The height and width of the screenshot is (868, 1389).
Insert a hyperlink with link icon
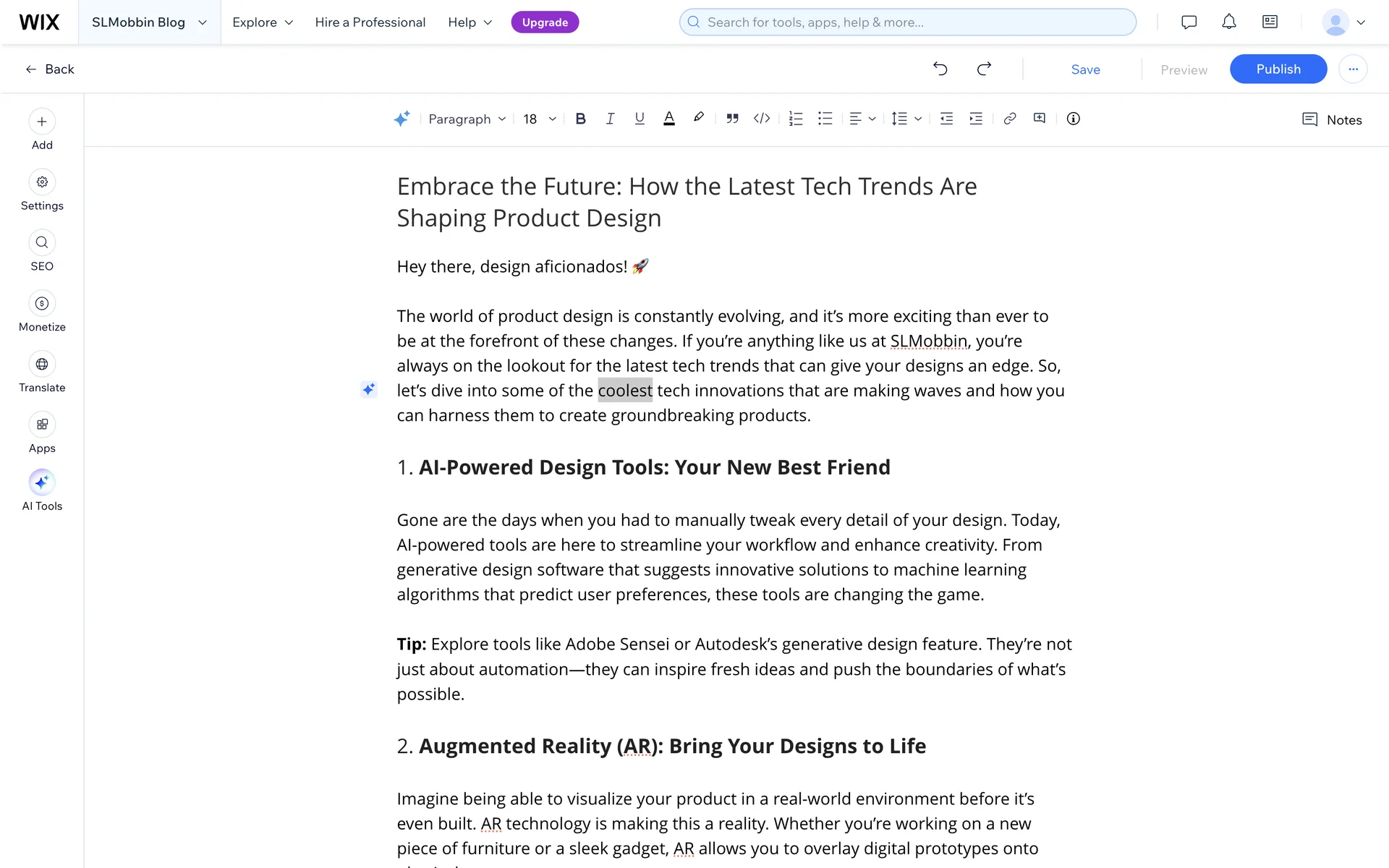click(x=1010, y=119)
